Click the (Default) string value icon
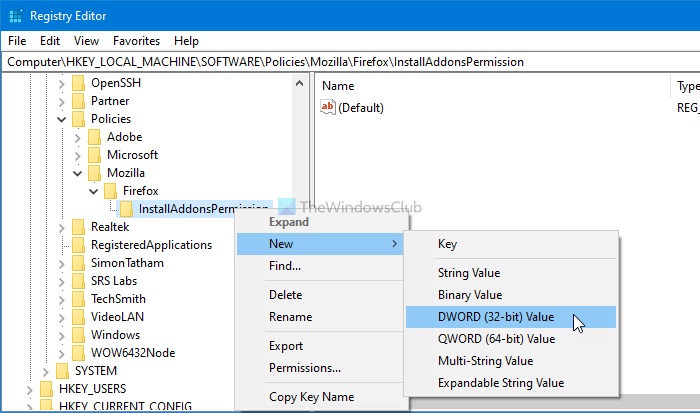The height and width of the screenshot is (413, 700). click(x=328, y=108)
